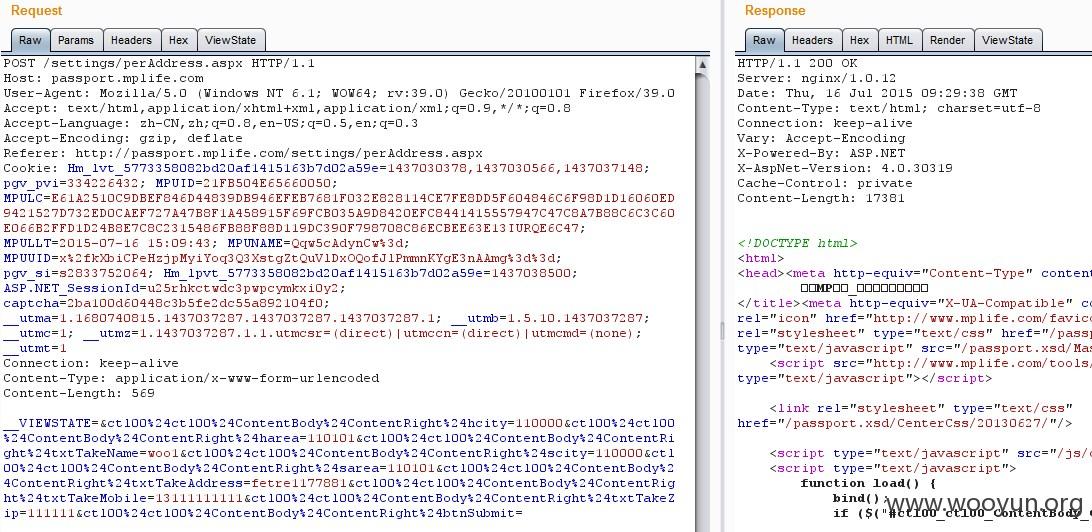Click the Referer header line
1092x532 pixels.
(243, 153)
